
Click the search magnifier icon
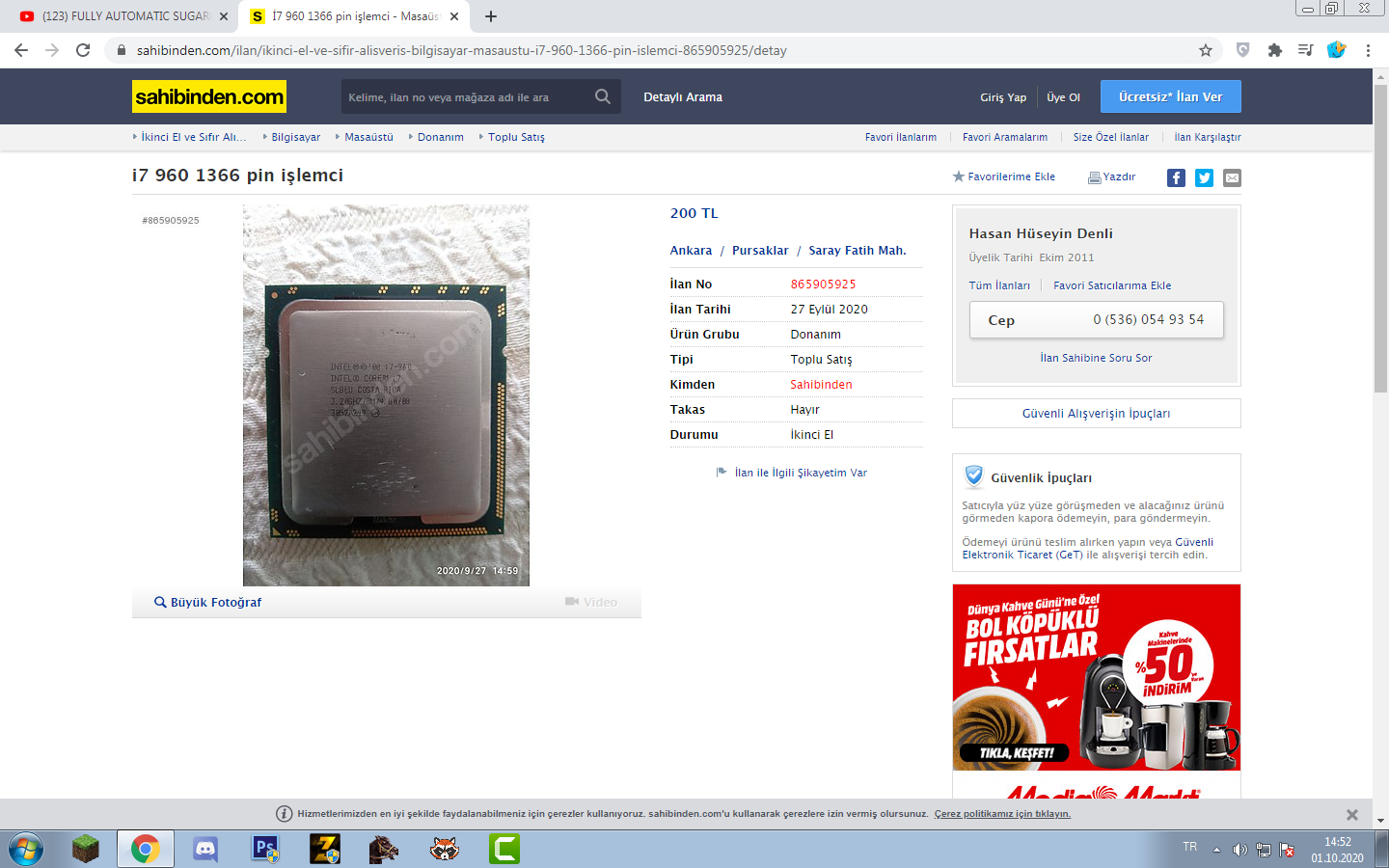(603, 96)
